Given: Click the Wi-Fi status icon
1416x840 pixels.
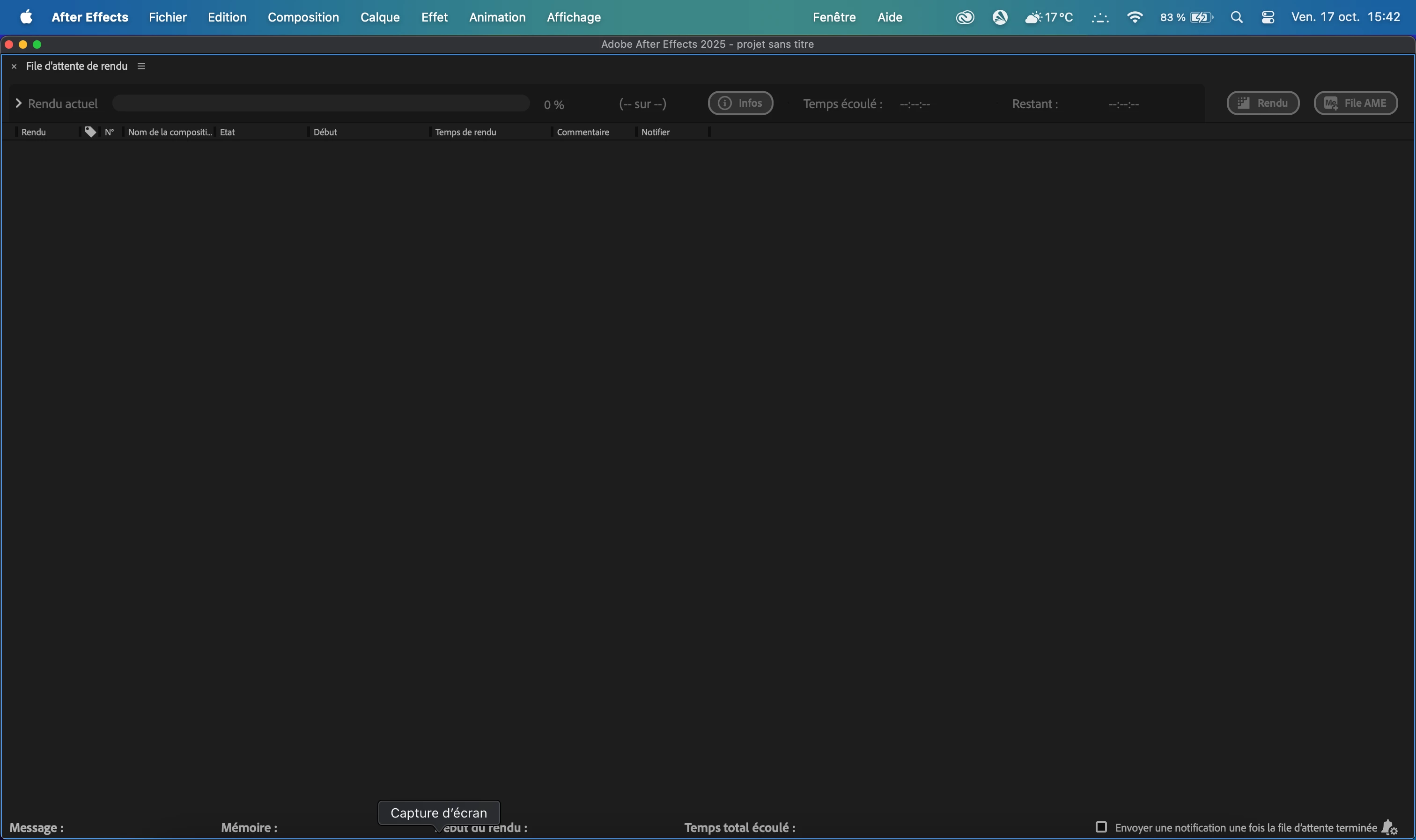Looking at the screenshot, I should [1134, 17].
